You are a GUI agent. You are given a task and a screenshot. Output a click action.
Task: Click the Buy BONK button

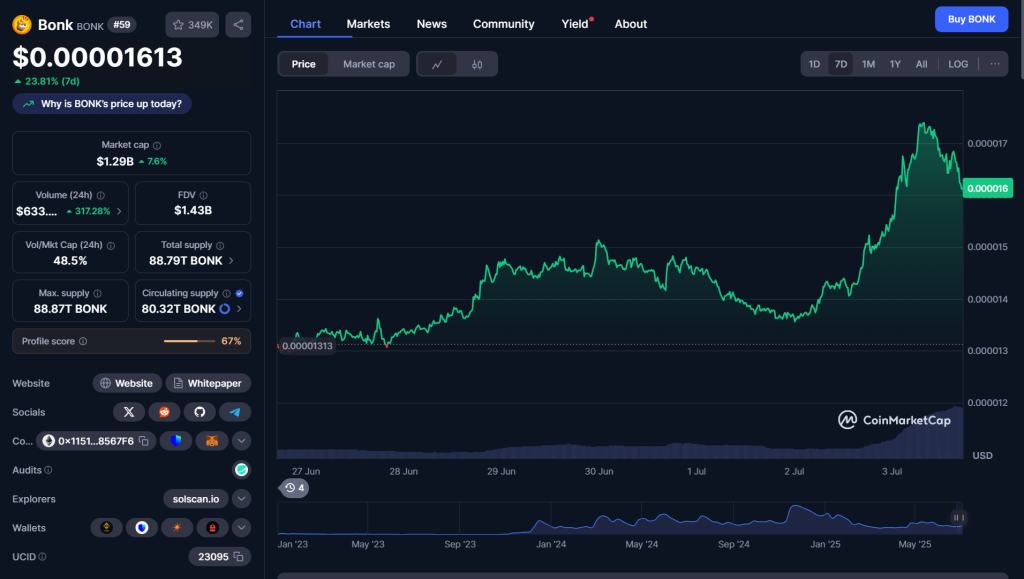[x=971, y=20]
